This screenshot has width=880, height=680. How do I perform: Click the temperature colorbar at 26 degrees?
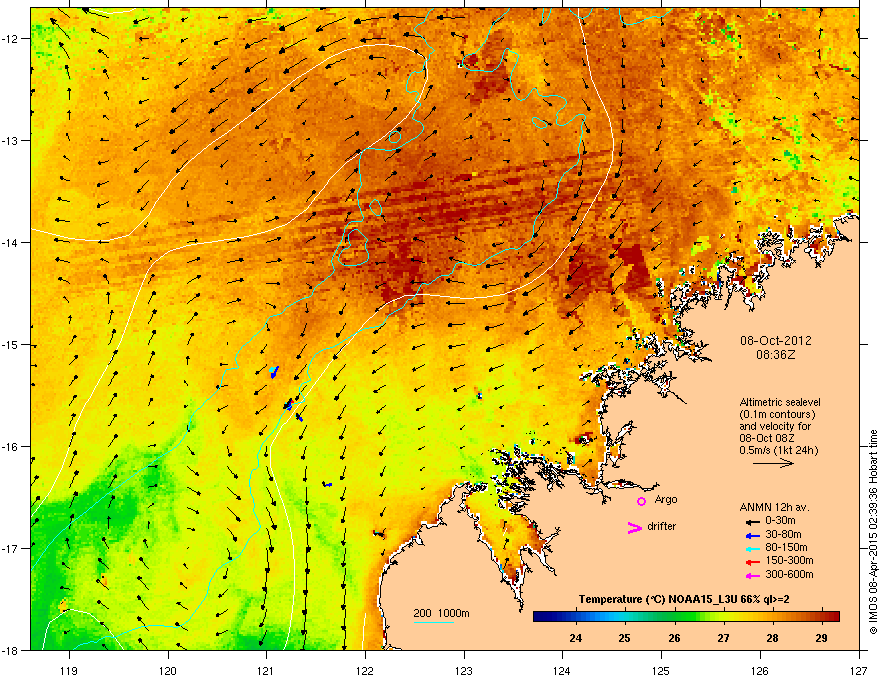tap(674, 616)
